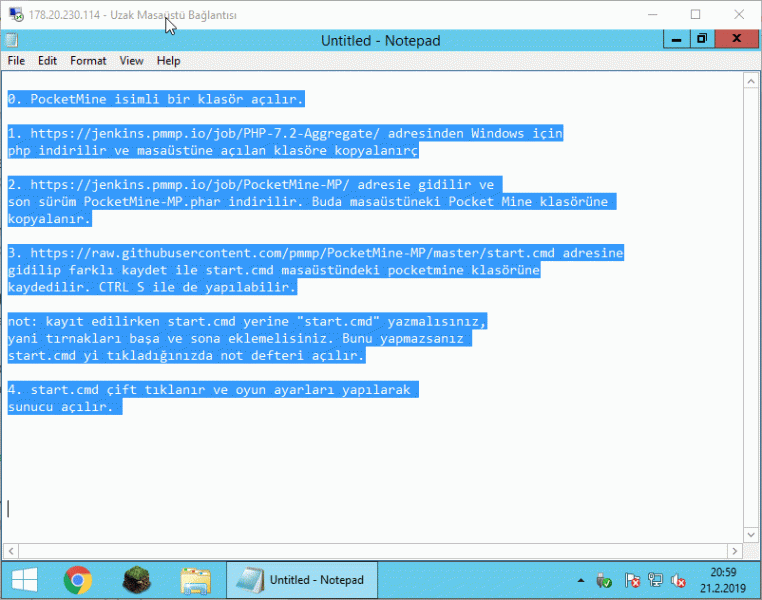
Task: Open File Explorer from taskbar
Action: 195,581
